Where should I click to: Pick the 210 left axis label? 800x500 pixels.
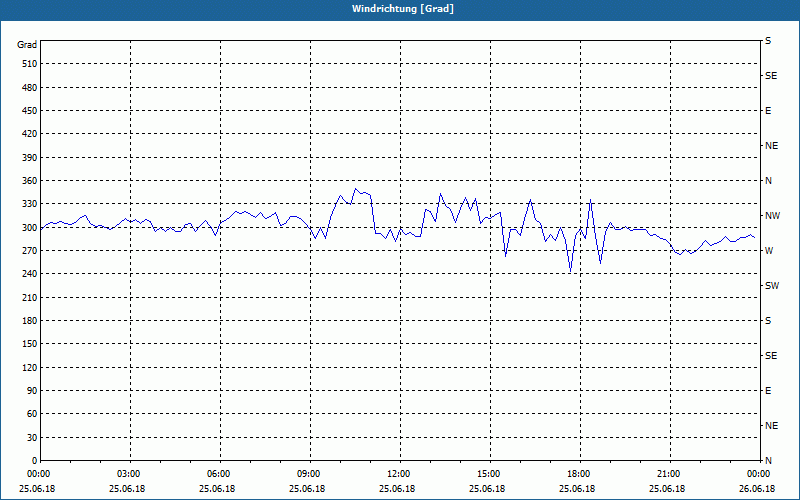30,297
